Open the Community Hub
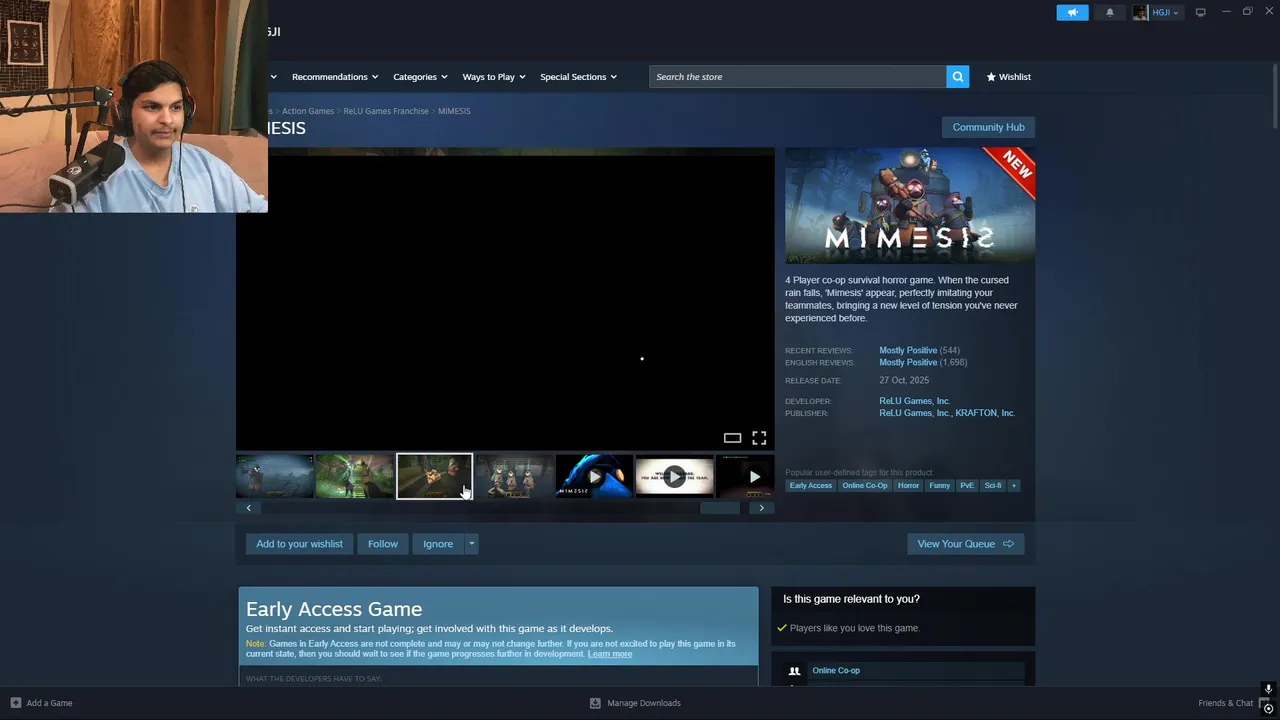This screenshot has width=1280, height=720. (988, 127)
